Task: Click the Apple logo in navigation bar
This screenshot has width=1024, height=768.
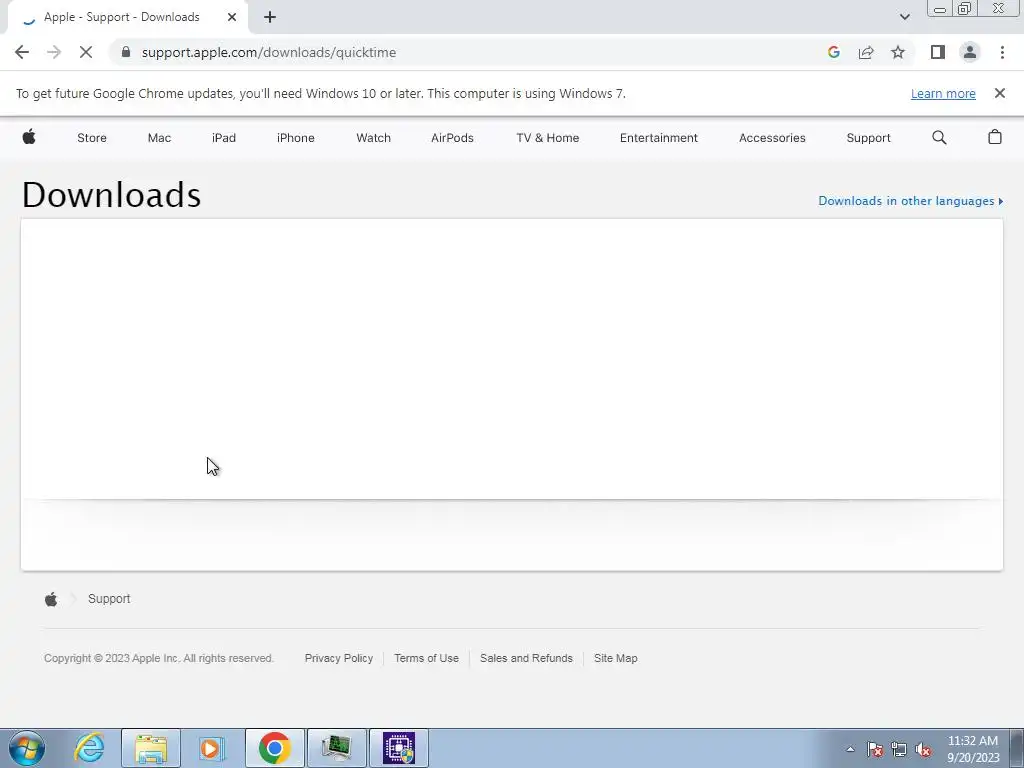Action: [29, 137]
